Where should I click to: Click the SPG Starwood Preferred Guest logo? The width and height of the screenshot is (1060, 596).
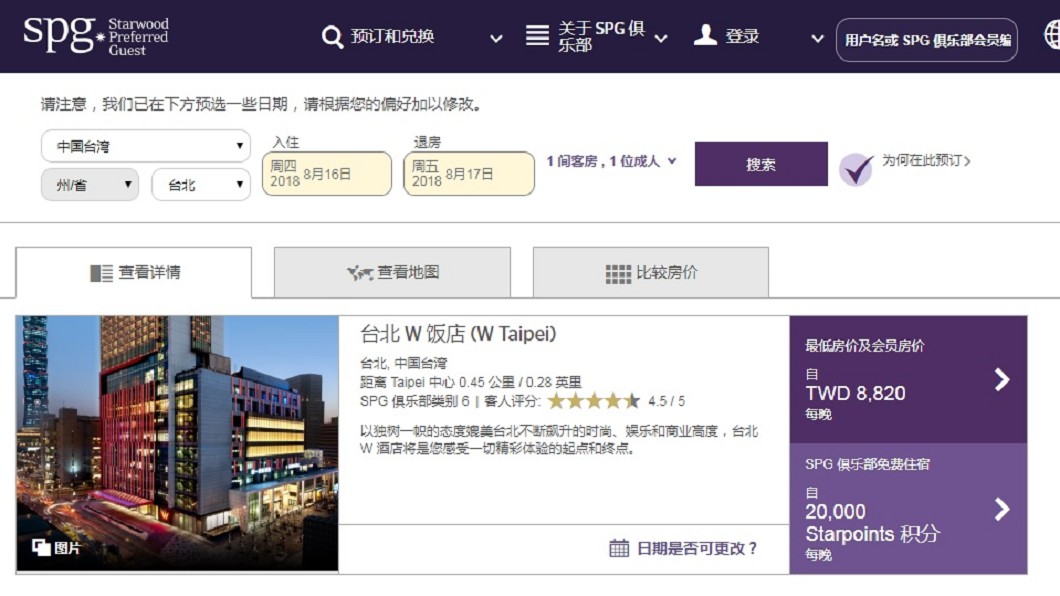[95, 36]
